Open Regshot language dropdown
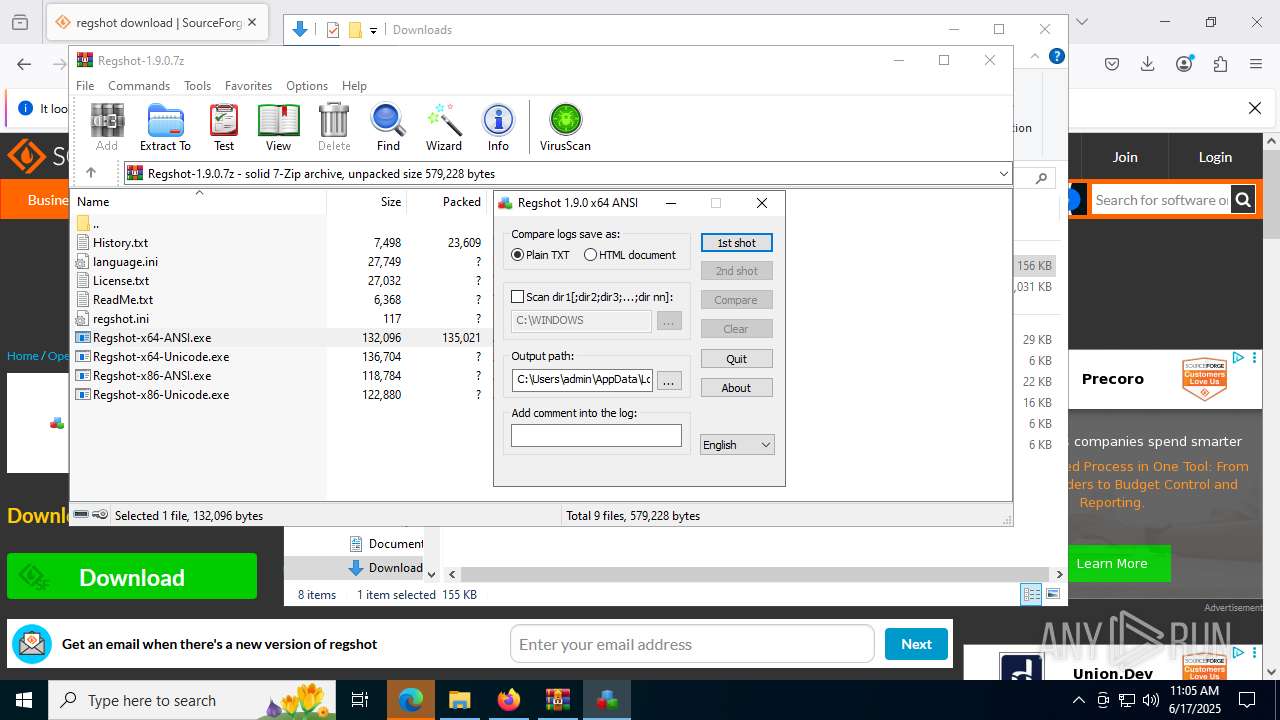This screenshot has height=720, width=1280. tap(737, 445)
